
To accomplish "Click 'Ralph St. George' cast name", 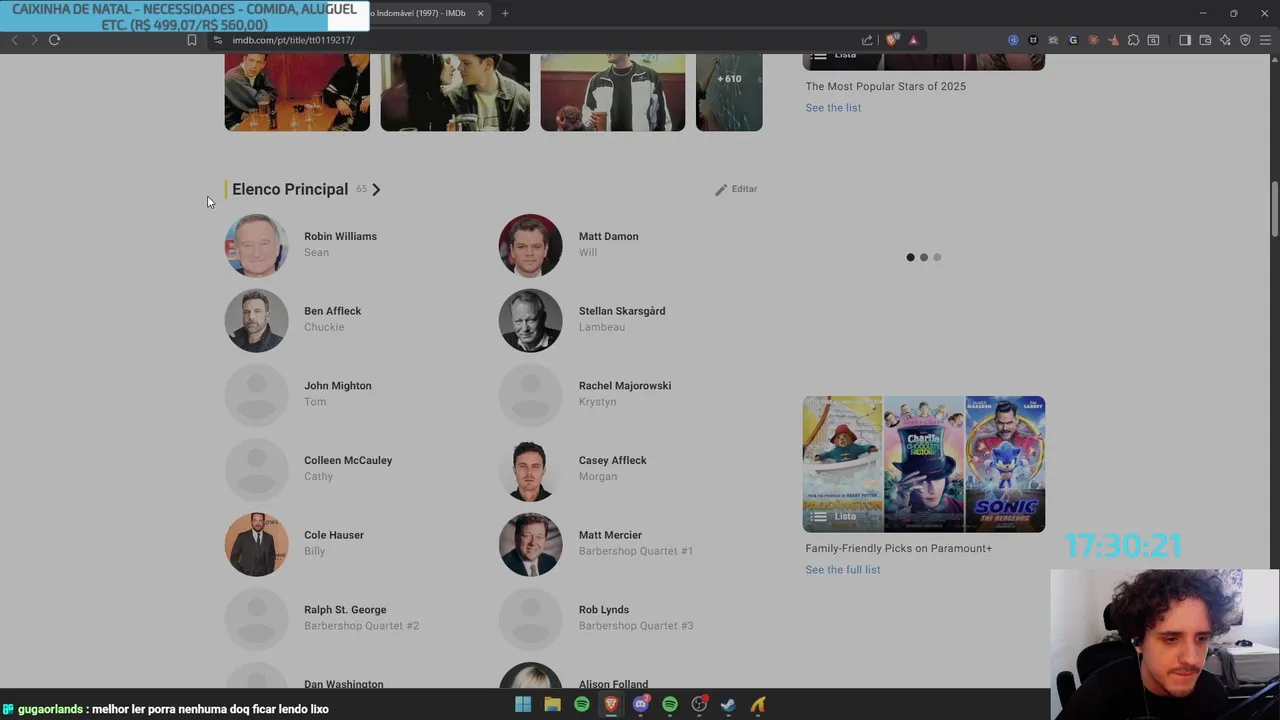I will point(345,610).
